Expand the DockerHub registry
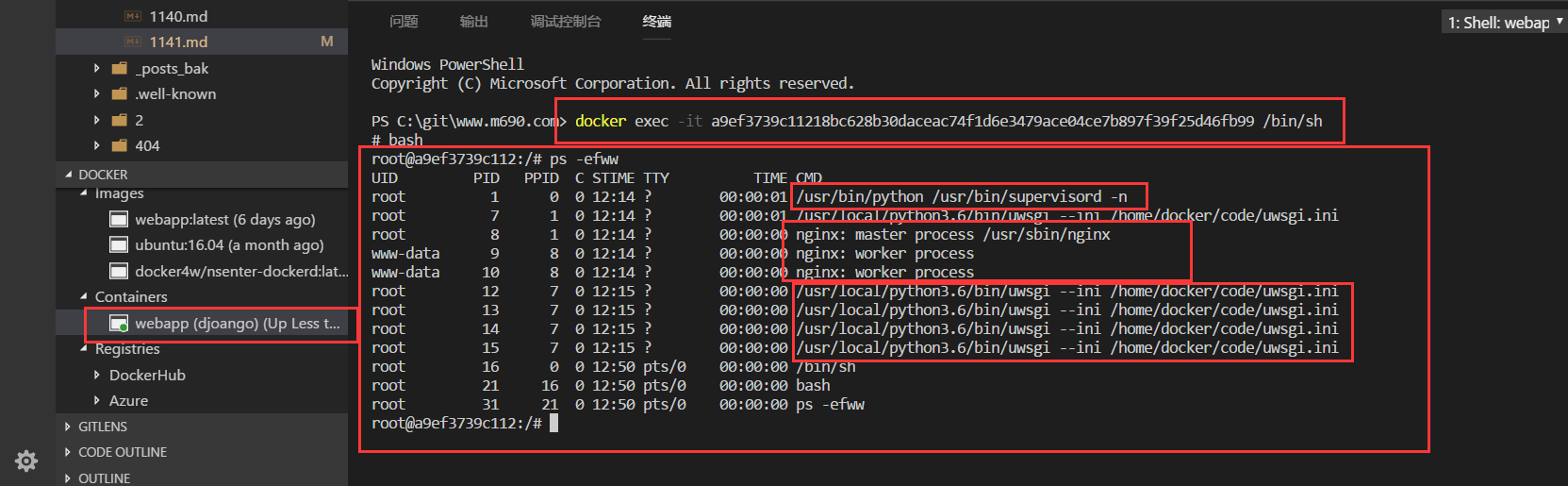 [96, 375]
